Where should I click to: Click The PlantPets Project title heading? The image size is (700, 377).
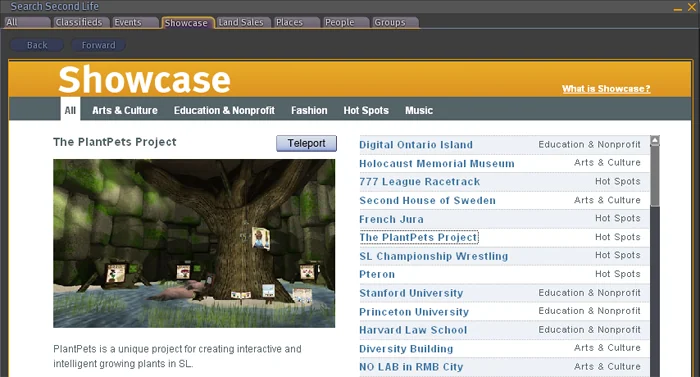click(115, 142)
